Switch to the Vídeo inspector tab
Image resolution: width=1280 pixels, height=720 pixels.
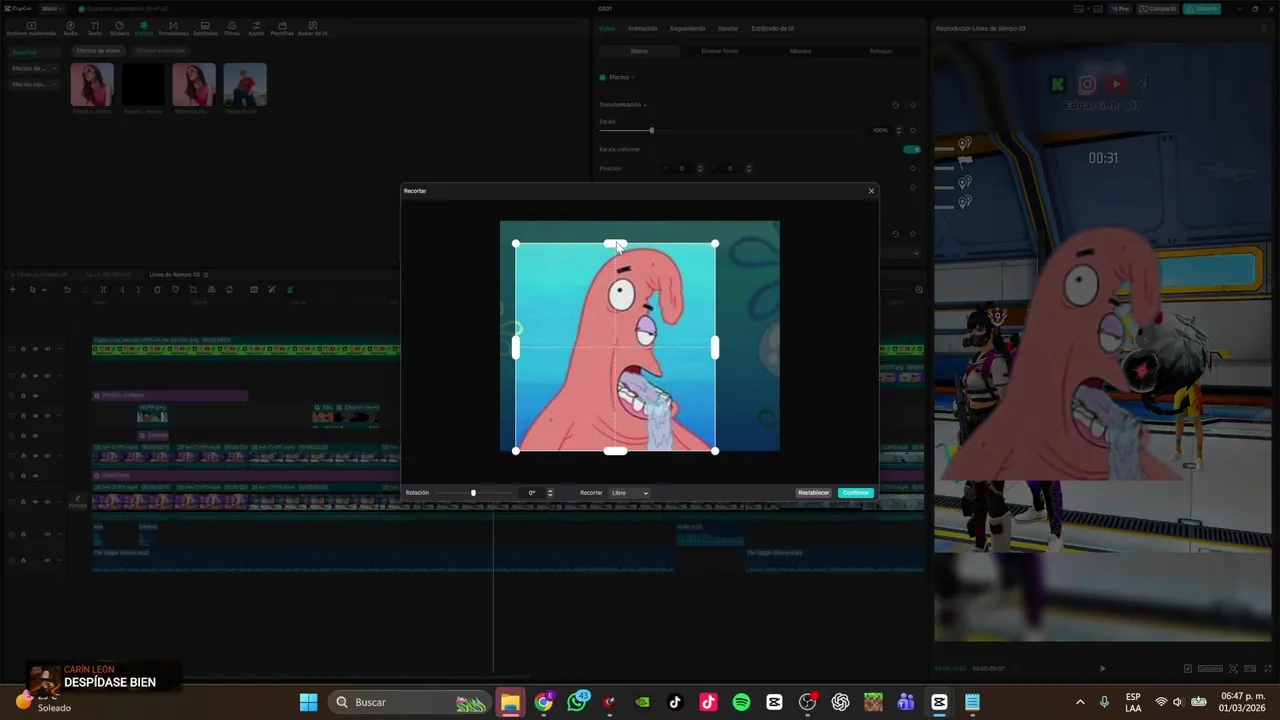click(607, 28)
